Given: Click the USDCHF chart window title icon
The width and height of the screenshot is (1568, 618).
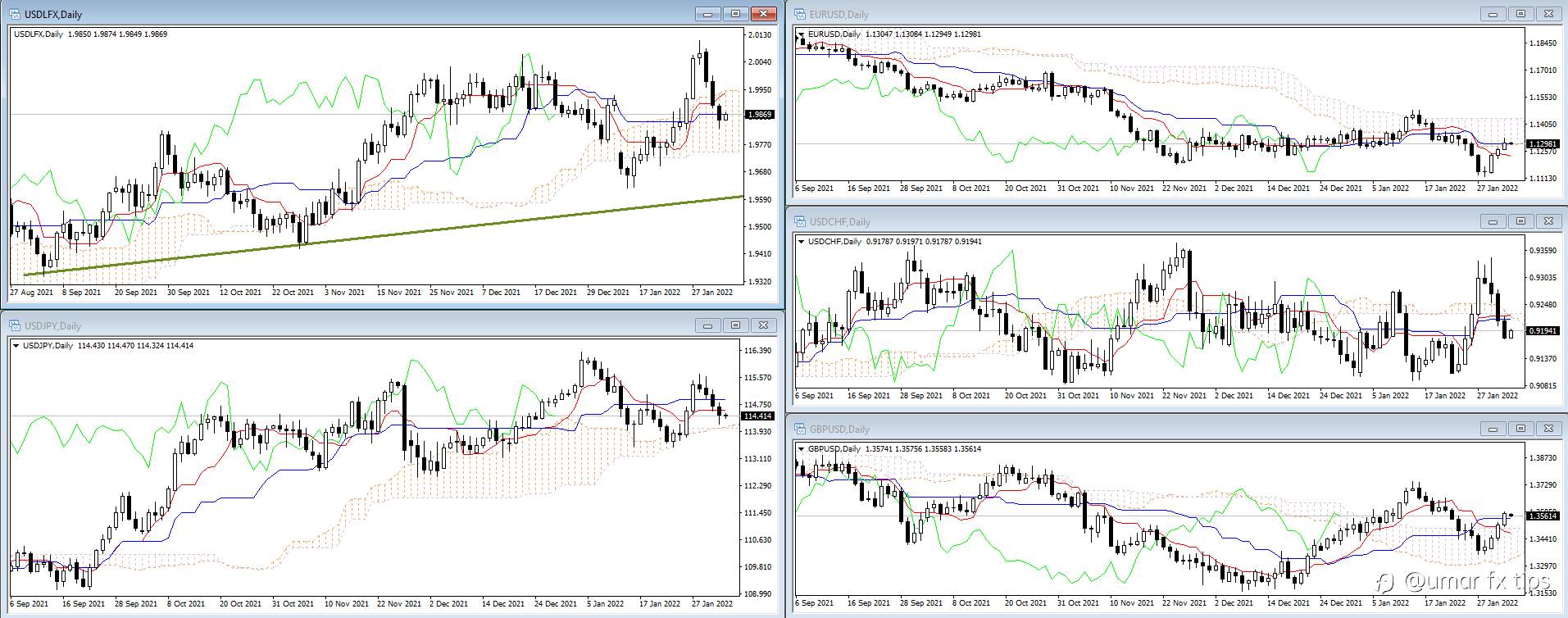Looking at the screenshot, I should pyautogui.click(x=800, y=221).
